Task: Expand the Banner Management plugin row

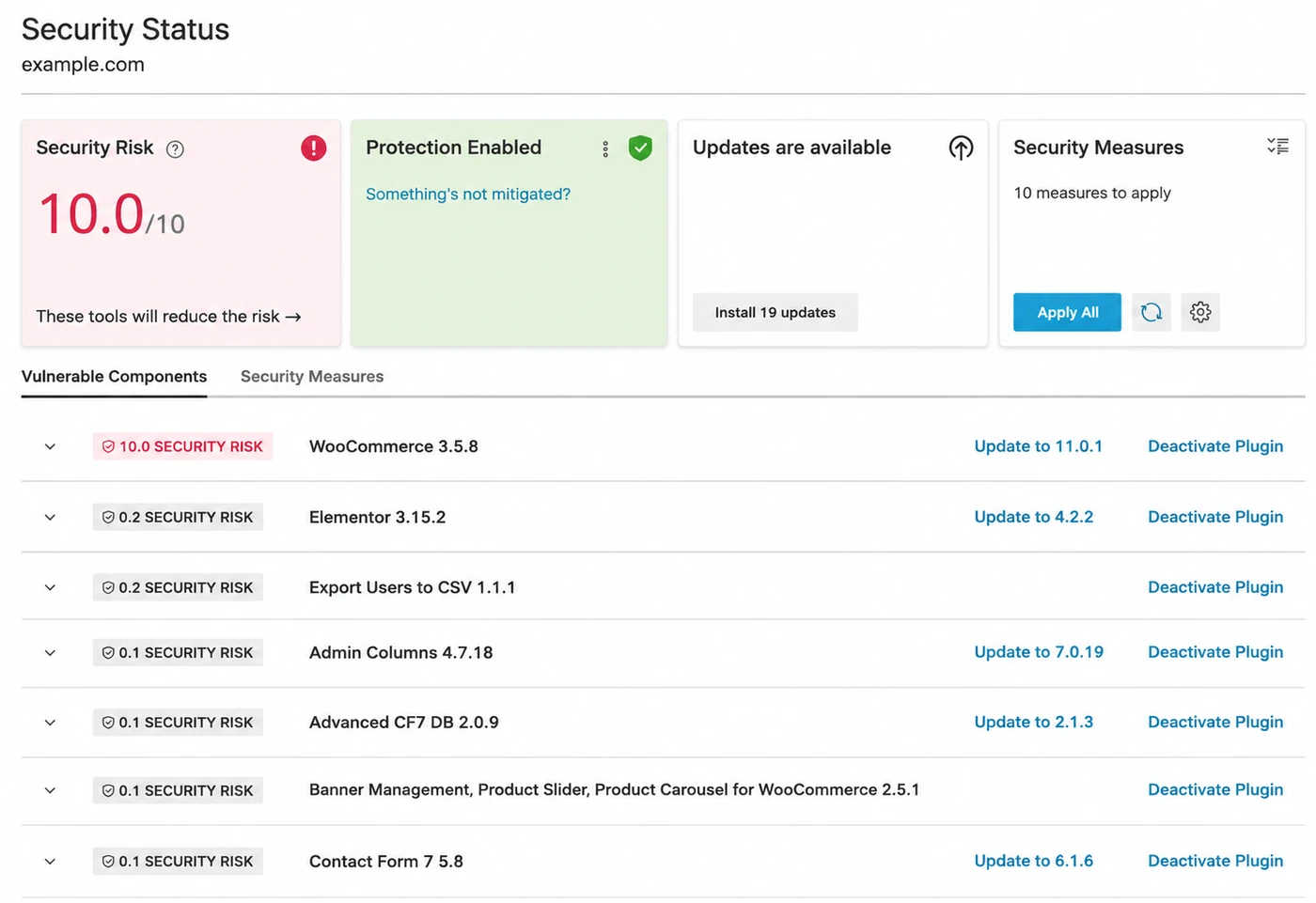Action: [50, 790]
